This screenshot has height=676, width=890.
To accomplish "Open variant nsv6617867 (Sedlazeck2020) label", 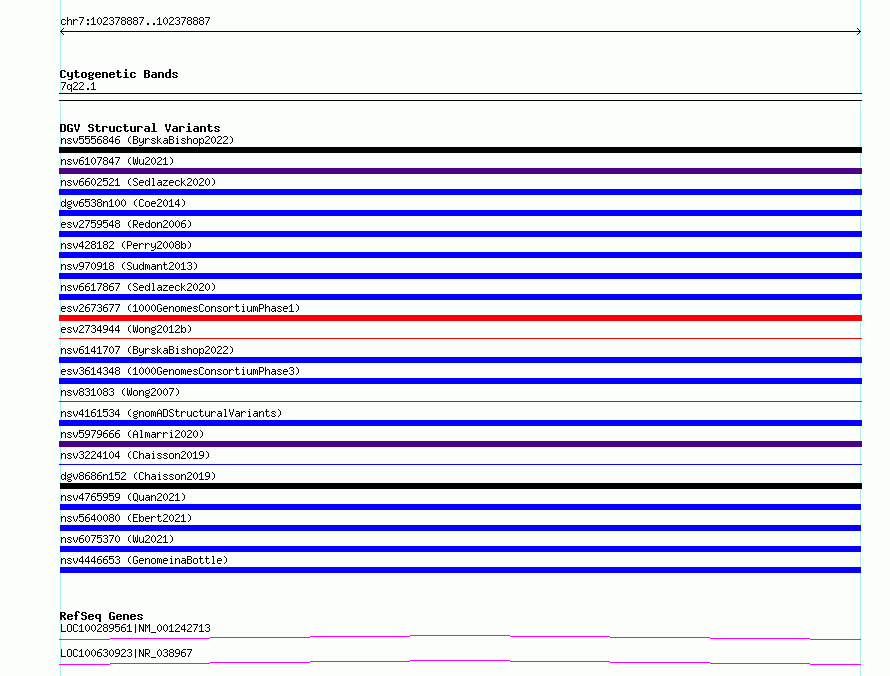I will (x=138, y=287).
